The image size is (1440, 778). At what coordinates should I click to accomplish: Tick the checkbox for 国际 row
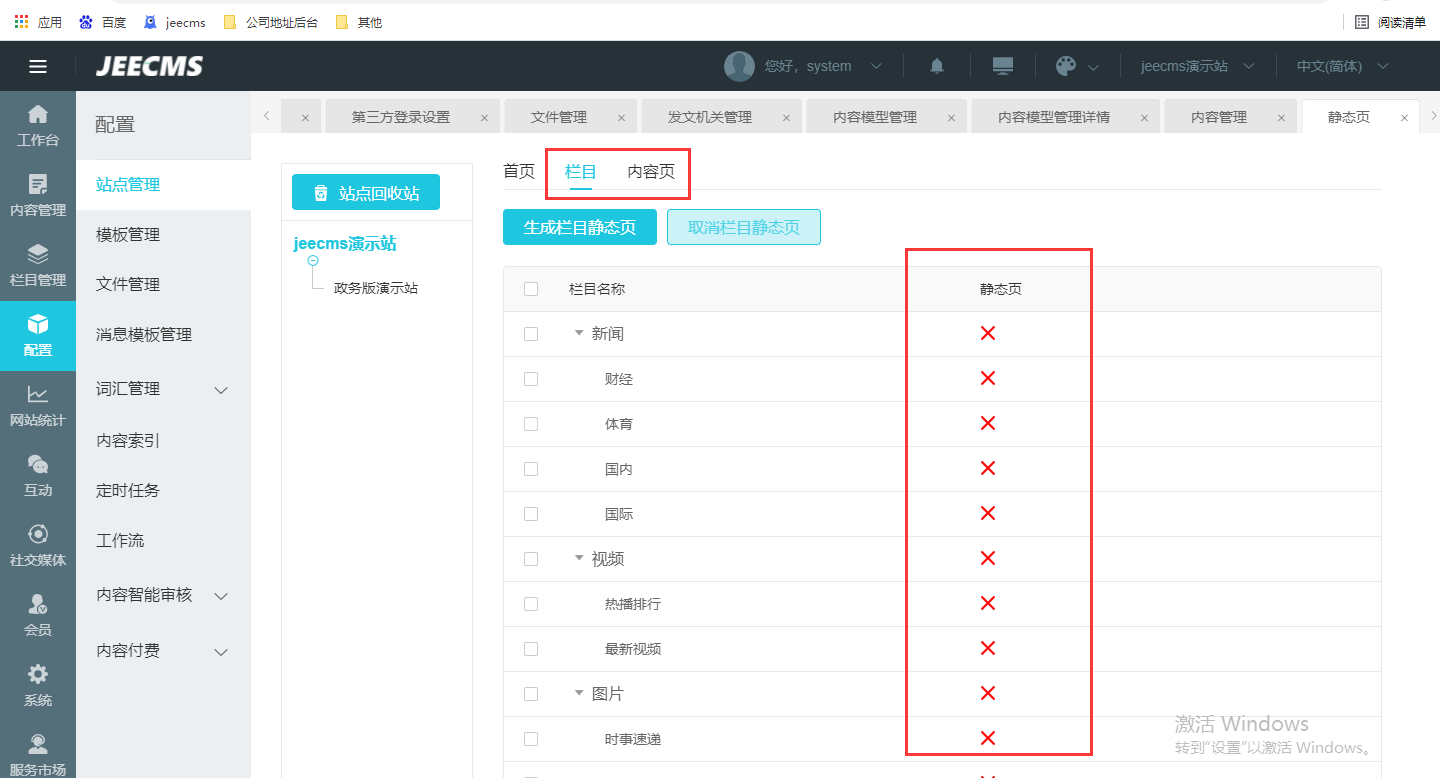(x=531, y=514)
